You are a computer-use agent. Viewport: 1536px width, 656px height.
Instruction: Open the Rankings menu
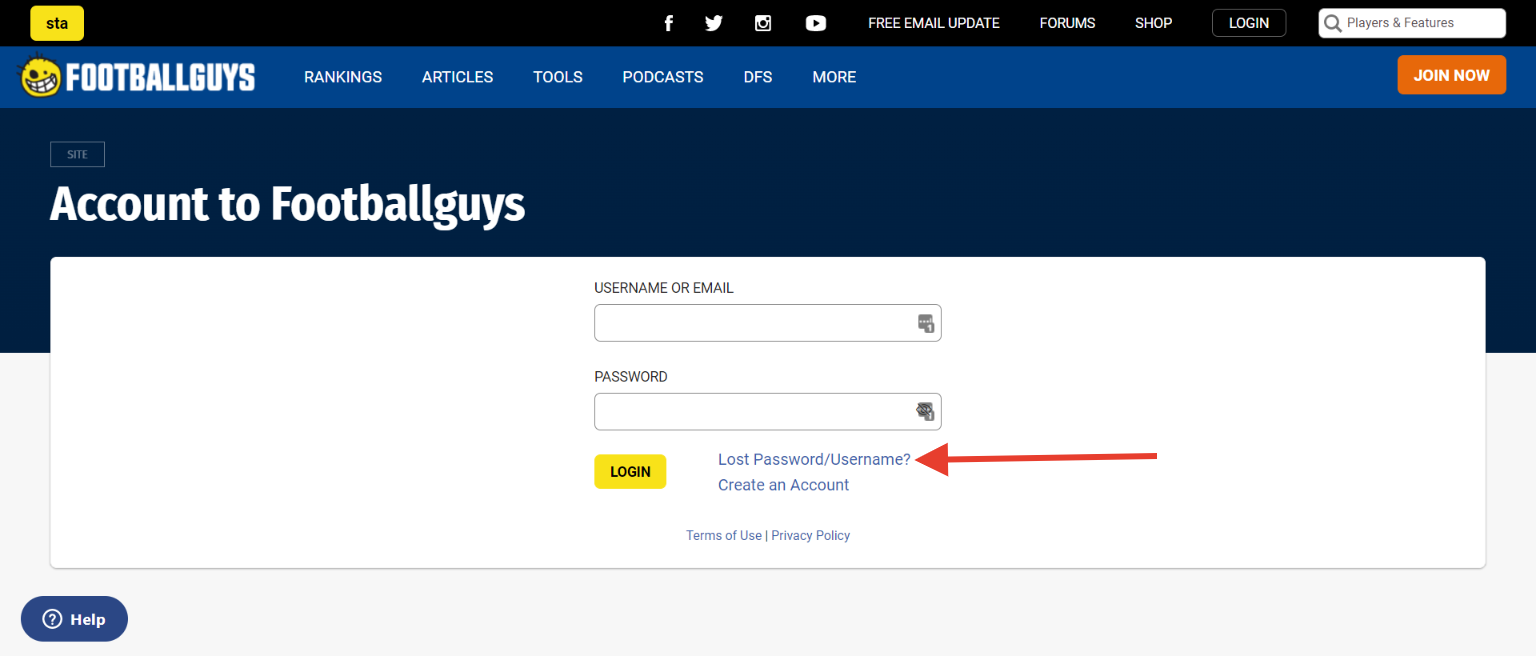343,77
